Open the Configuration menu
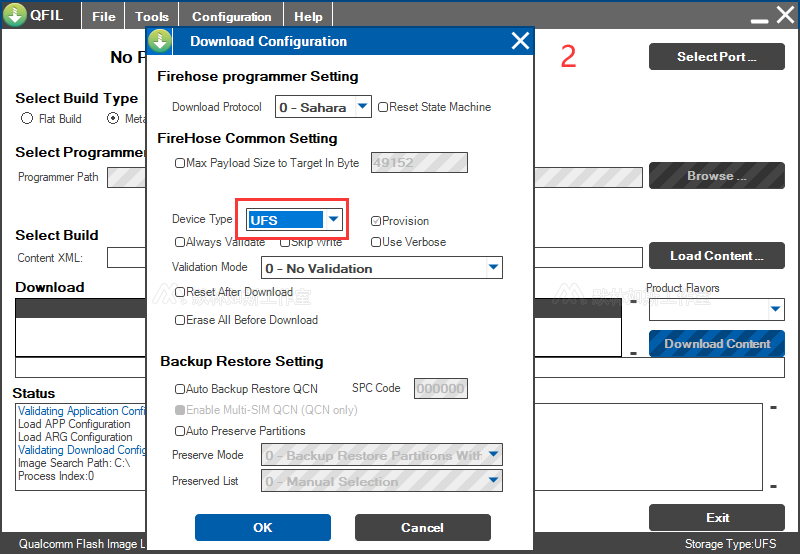Screen dimensions: 800x554 click(232, 16)
